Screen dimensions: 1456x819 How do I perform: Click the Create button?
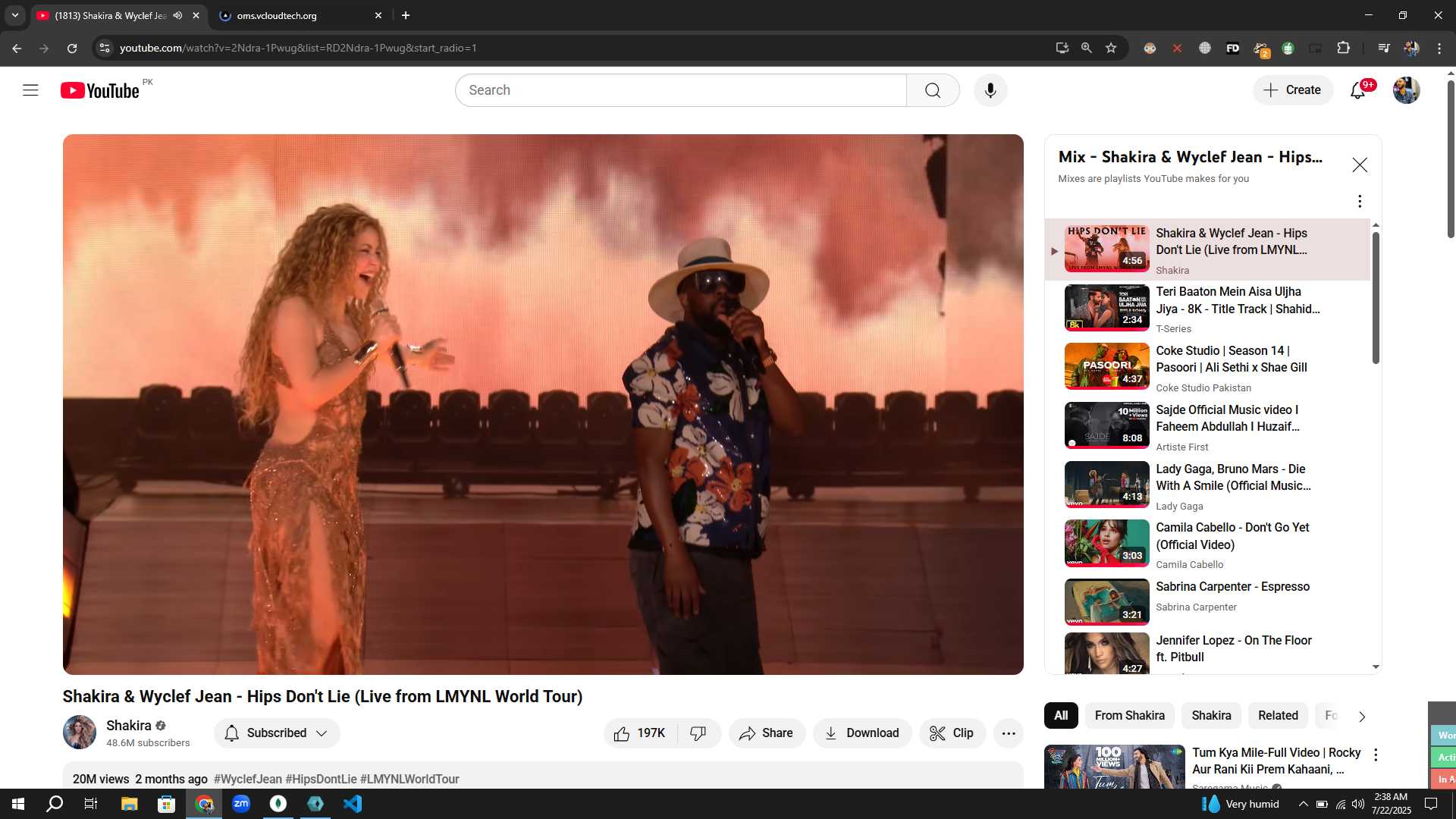(x=1293, y=90)
